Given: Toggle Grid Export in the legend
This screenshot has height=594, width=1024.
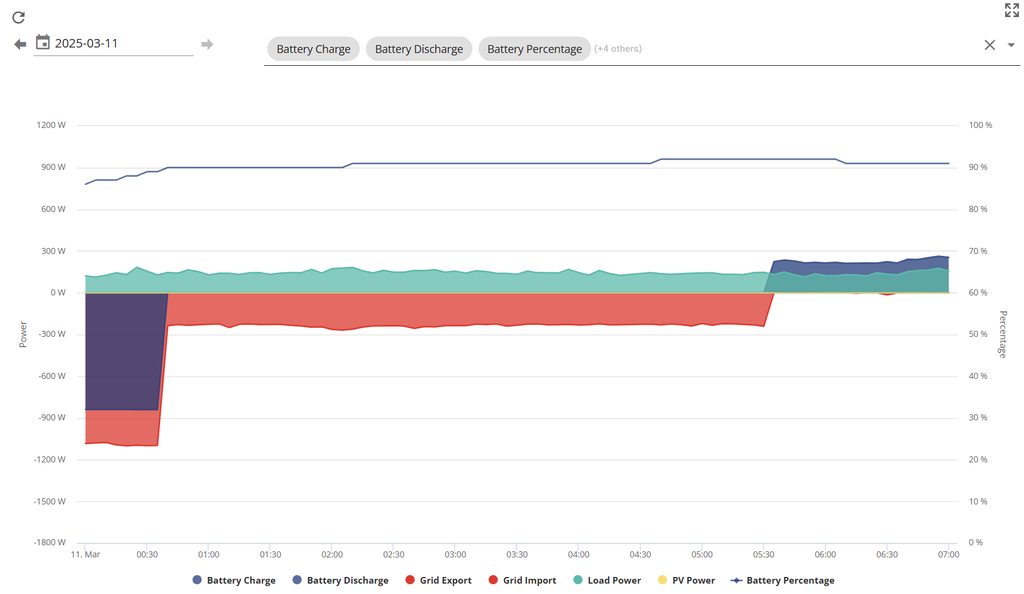Looking at the screenshot, I should (437, 580).
